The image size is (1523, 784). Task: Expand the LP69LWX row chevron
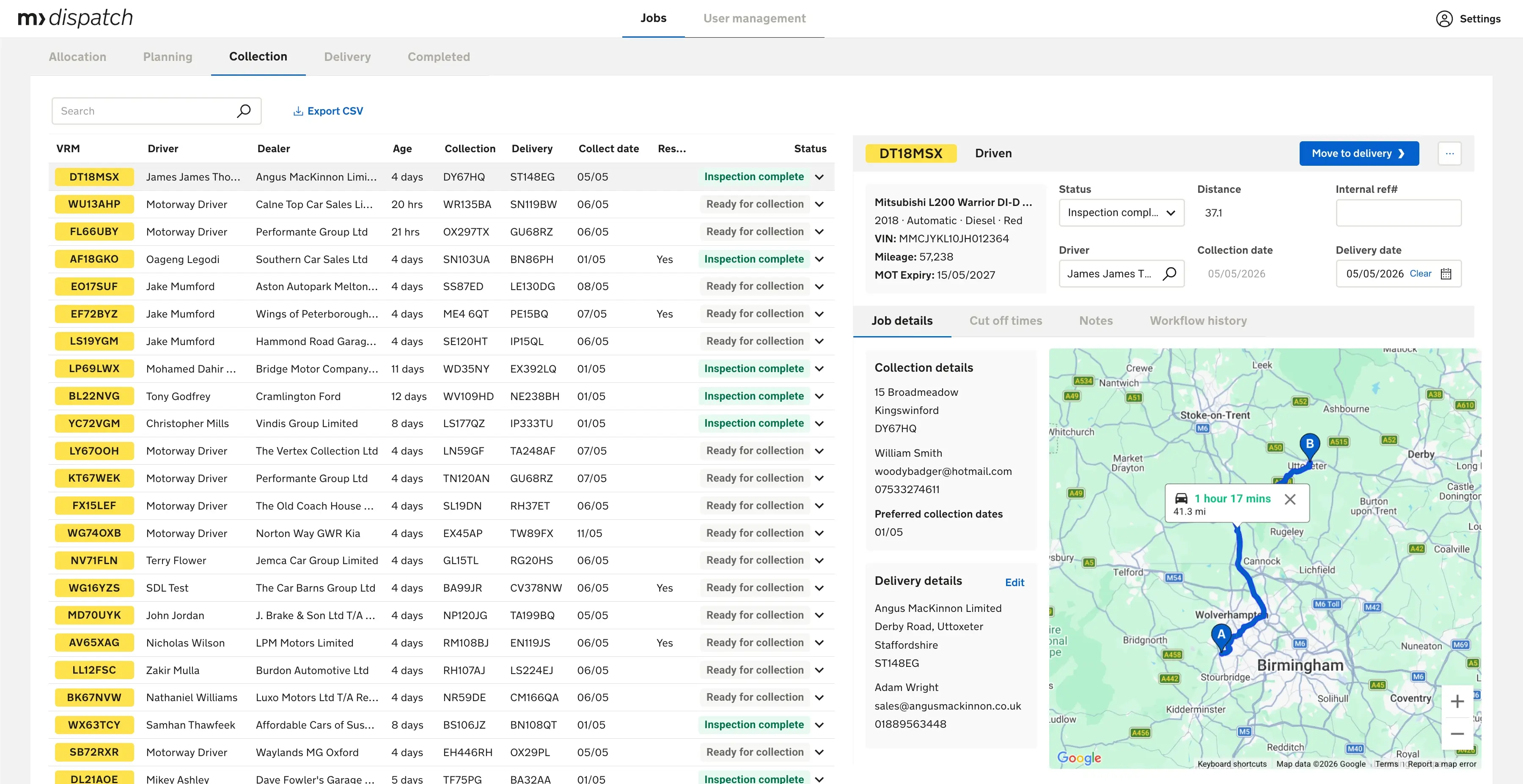click(819, 369)
